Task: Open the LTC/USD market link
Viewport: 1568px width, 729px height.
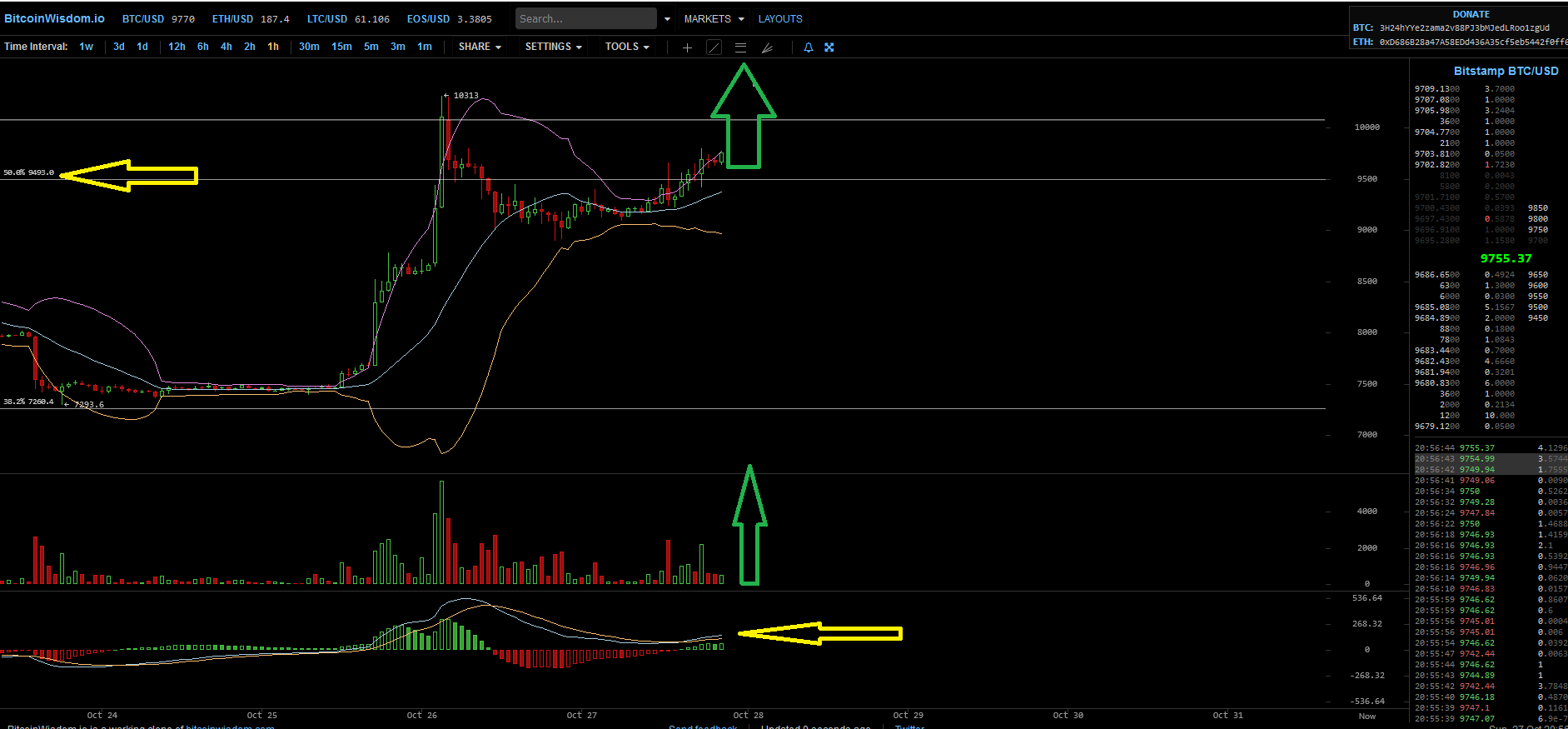Action: click(x=348, y=19)
